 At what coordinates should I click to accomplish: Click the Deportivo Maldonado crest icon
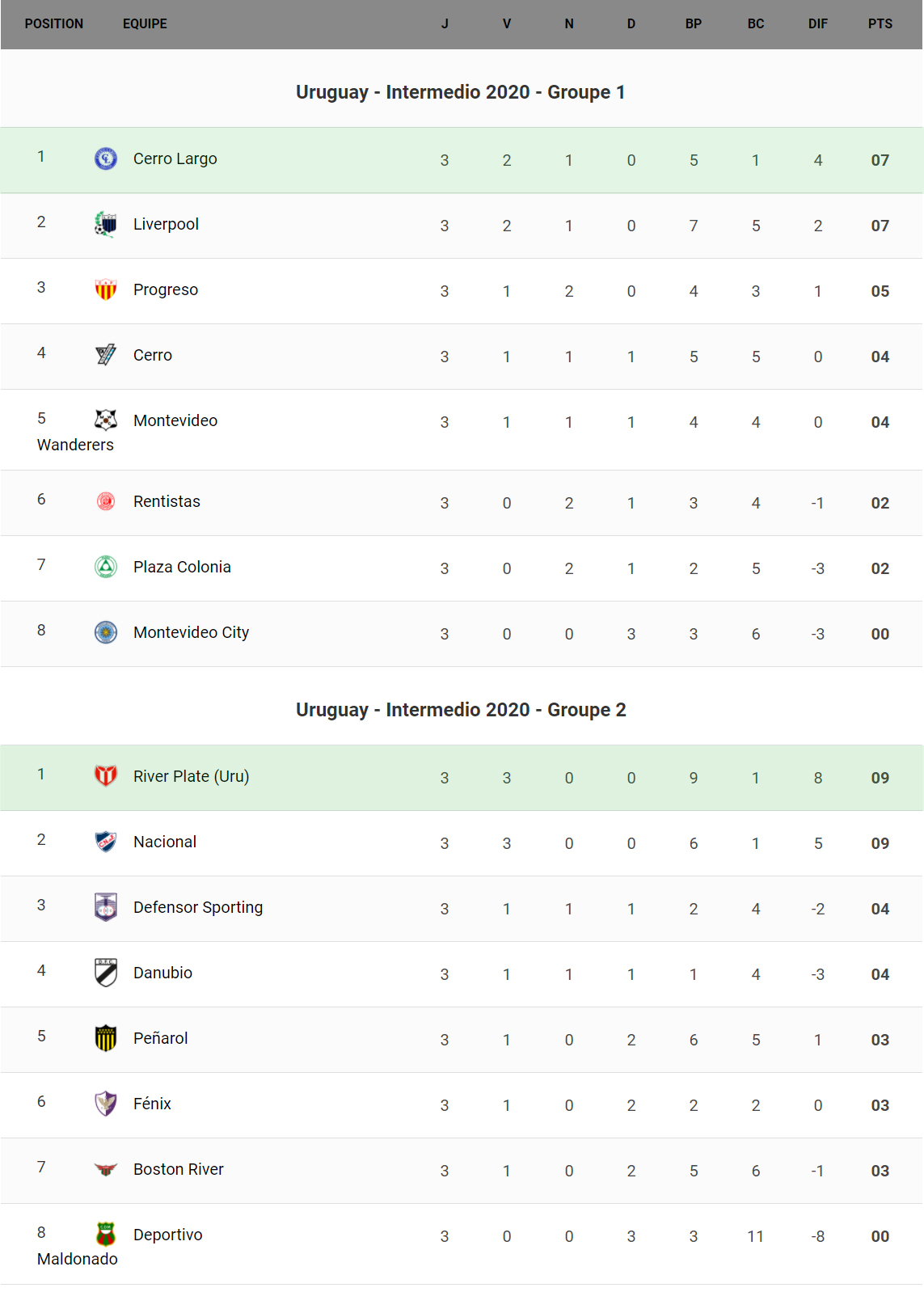click(x=106, y=1234)
